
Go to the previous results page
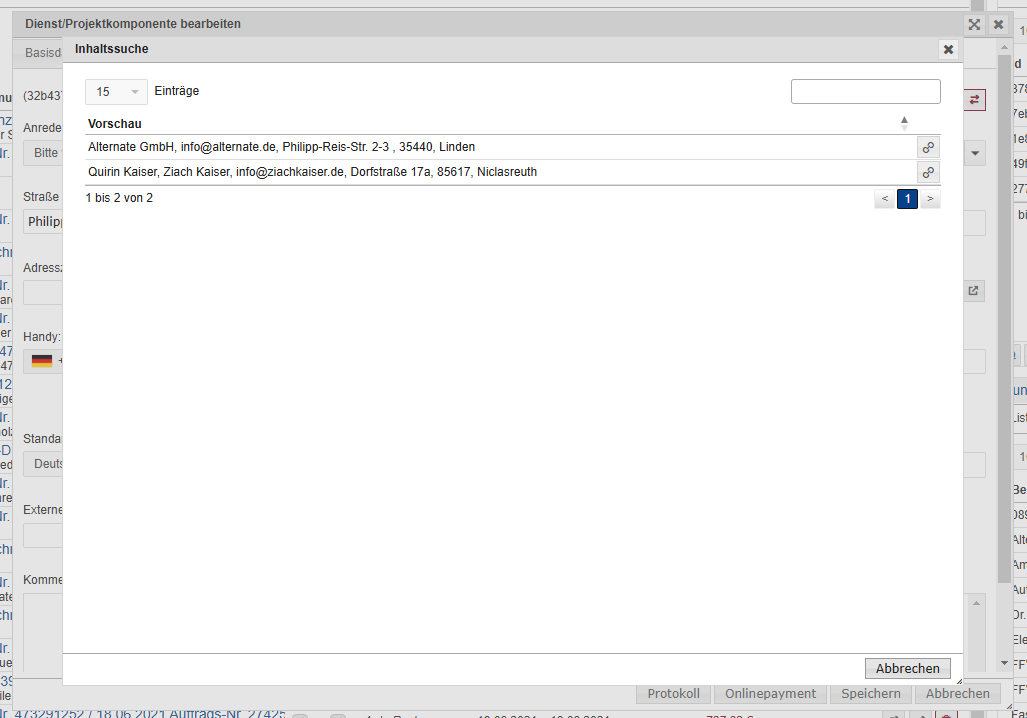tap(884, 199)
